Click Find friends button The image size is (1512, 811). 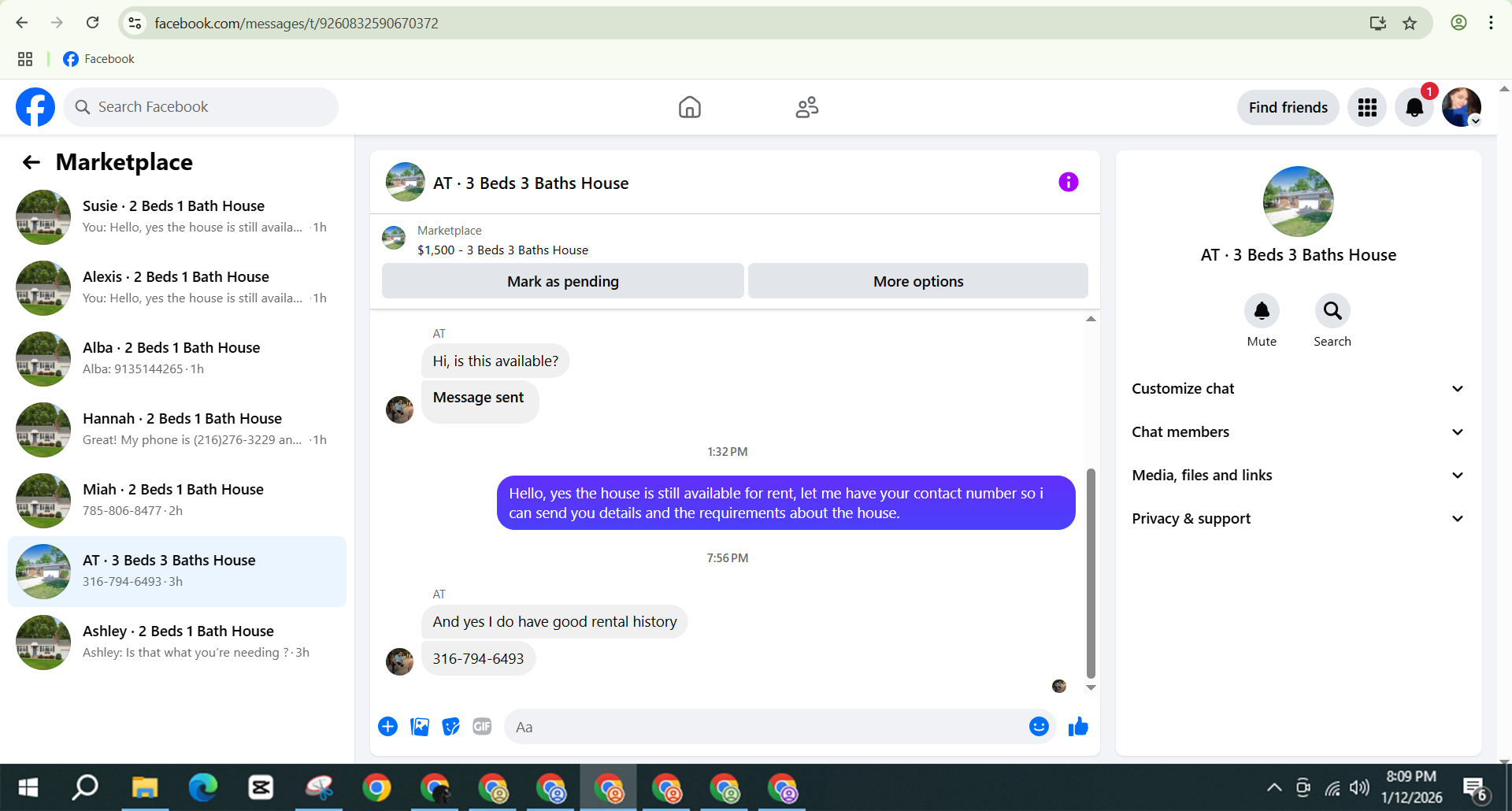(1288, 107)
